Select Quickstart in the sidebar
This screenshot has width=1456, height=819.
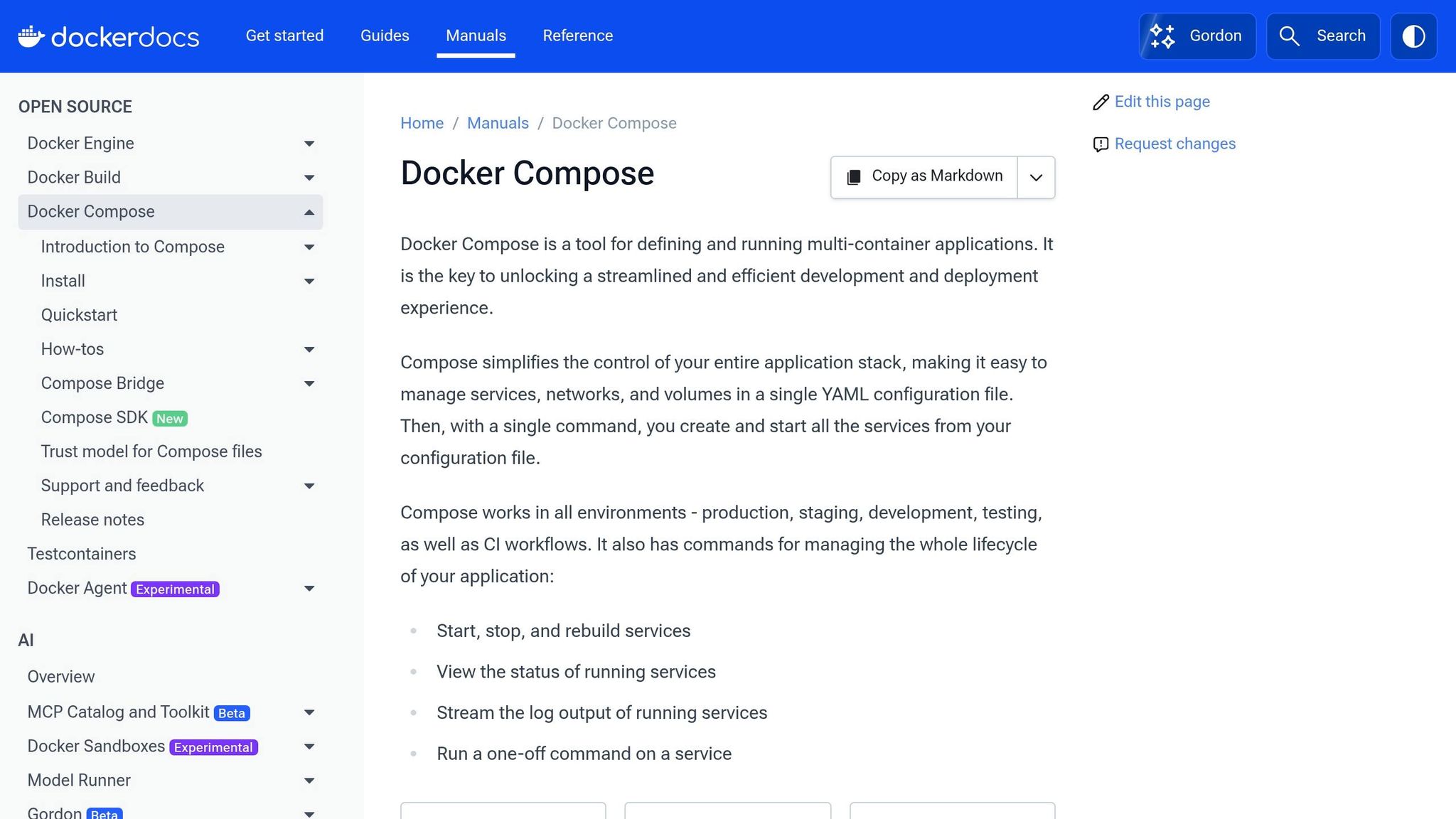(79, 315)
